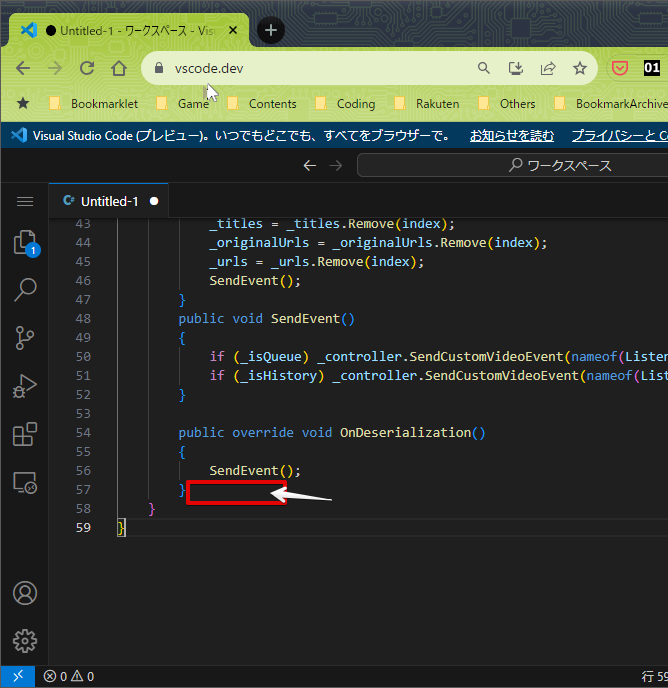
Task: Open the Rakuten bookmarks folder
Action: [x=430, y=103]
